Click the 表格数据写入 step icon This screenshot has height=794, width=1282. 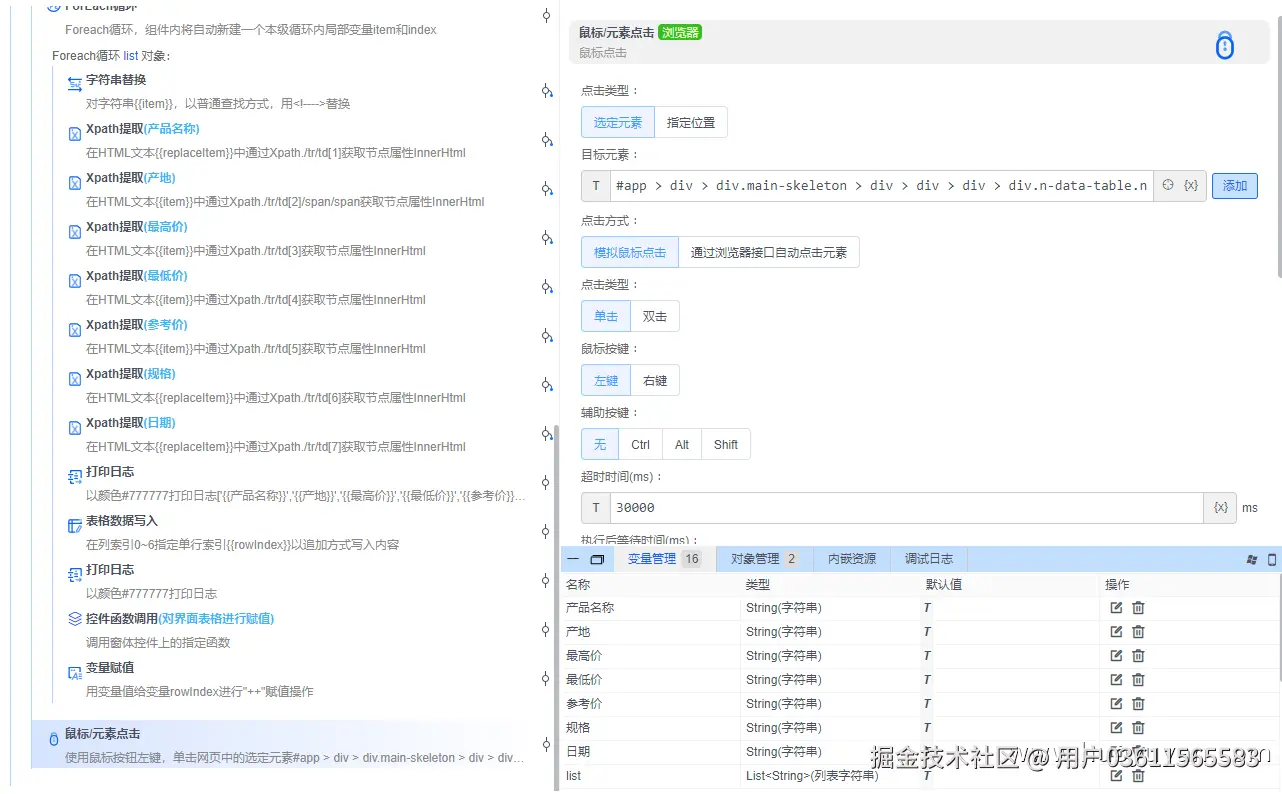pos(74,525)
